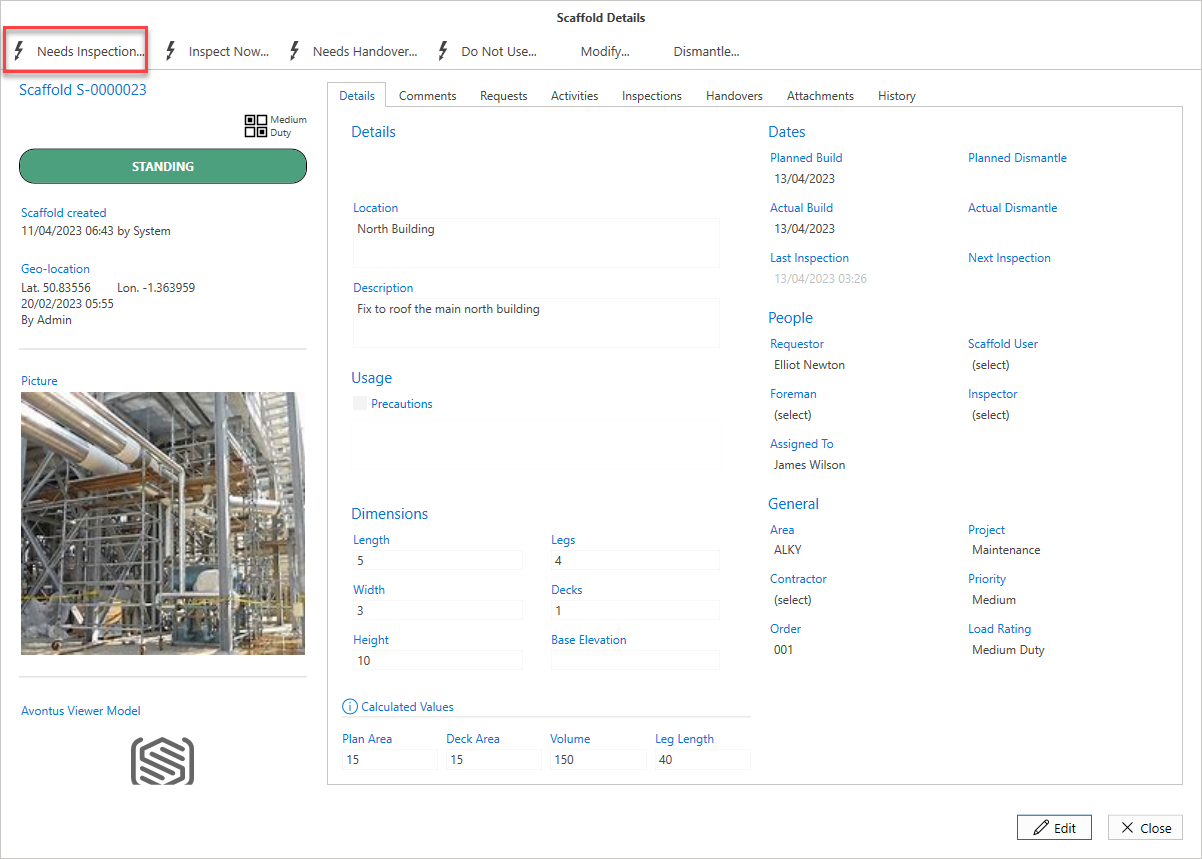Click the Geo-location link
The height and width of the screenshot is (859, 1202).
(55, 269)
